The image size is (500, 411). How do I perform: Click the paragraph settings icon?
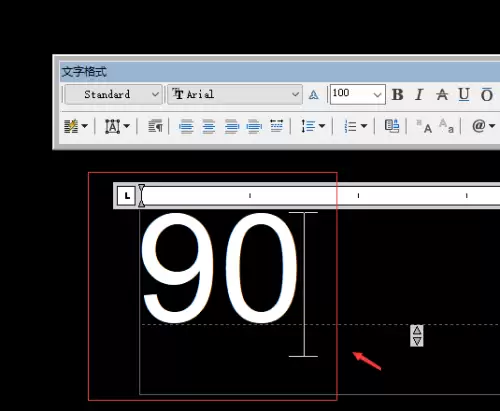156,126
